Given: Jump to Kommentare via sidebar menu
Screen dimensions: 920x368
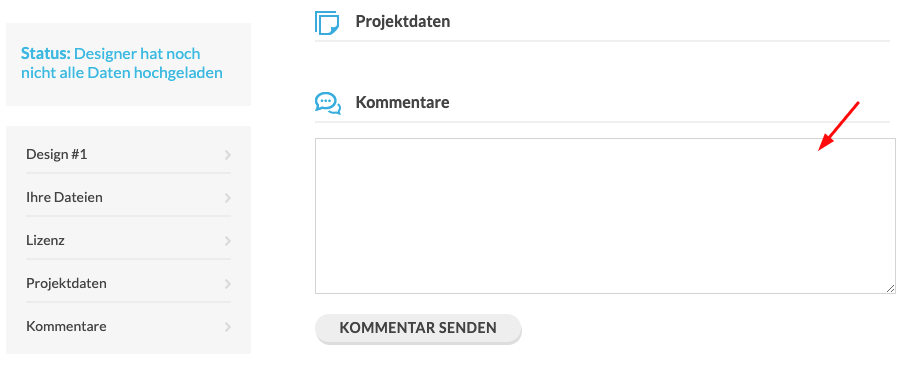Looking at the screenshot, I should (x=128, y=326).
